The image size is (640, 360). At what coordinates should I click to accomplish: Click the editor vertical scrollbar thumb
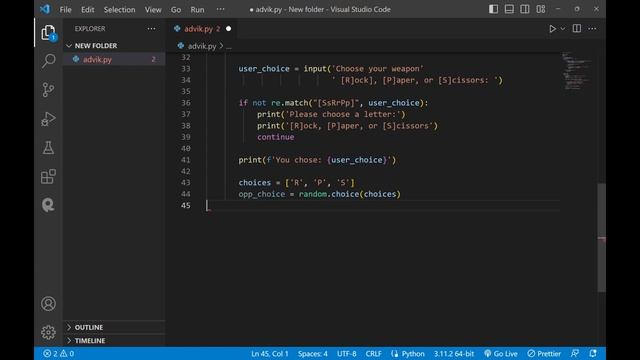(x=602, y=238)
